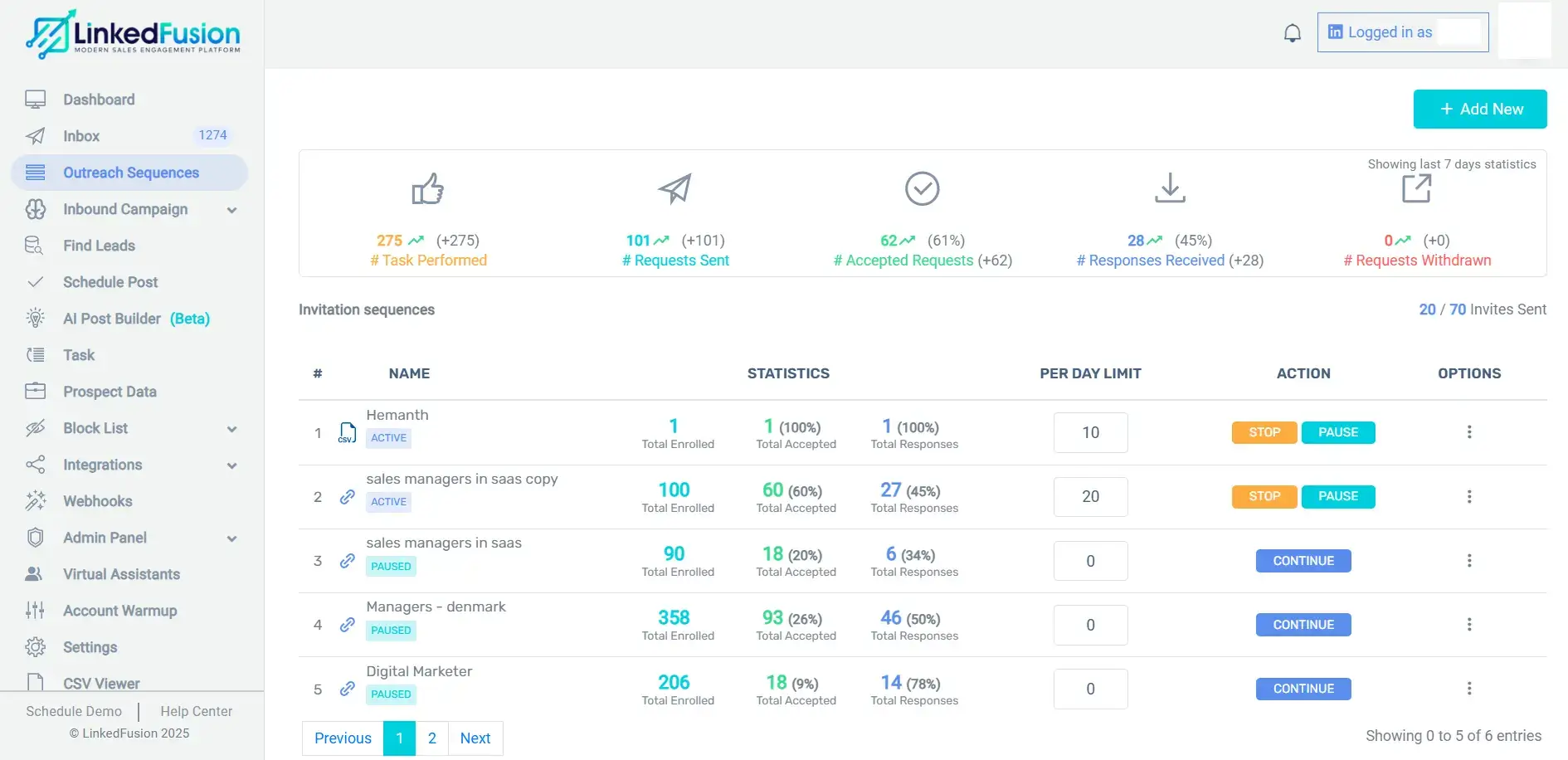Open the Schedule Demo link
The height and width of the screenshot is (760, 1568).
(x=74, y=711)
